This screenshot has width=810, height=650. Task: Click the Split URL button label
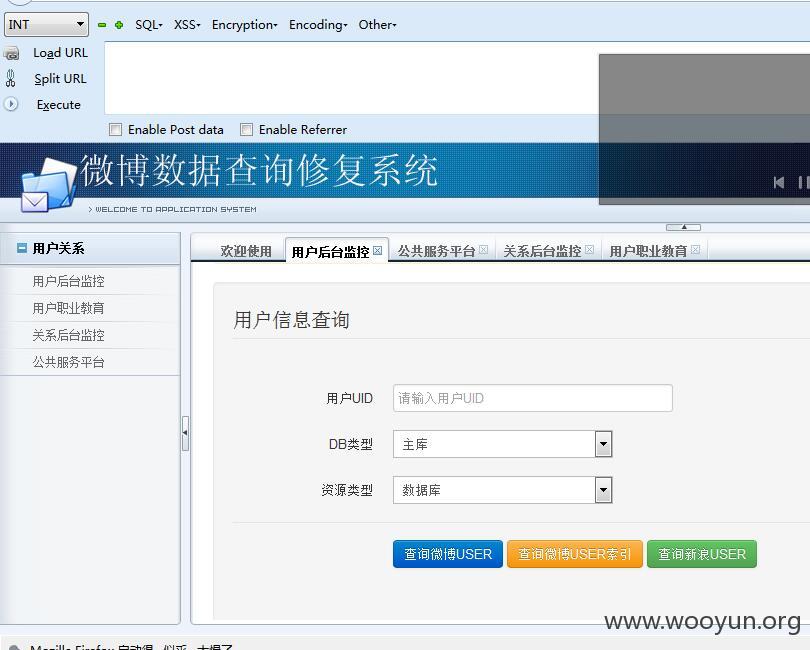tap(60, 79)
